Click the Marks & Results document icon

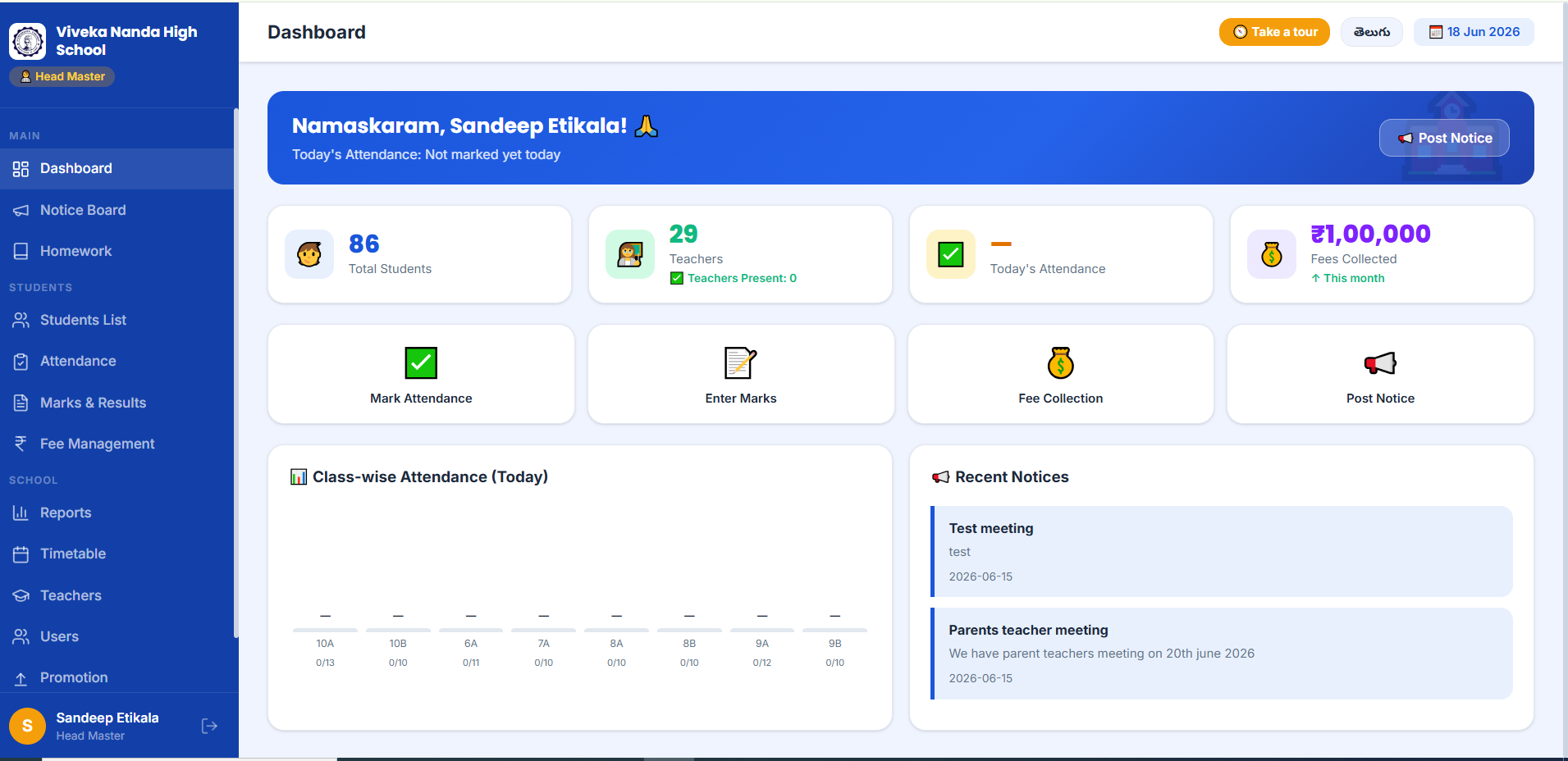(21, 403)
